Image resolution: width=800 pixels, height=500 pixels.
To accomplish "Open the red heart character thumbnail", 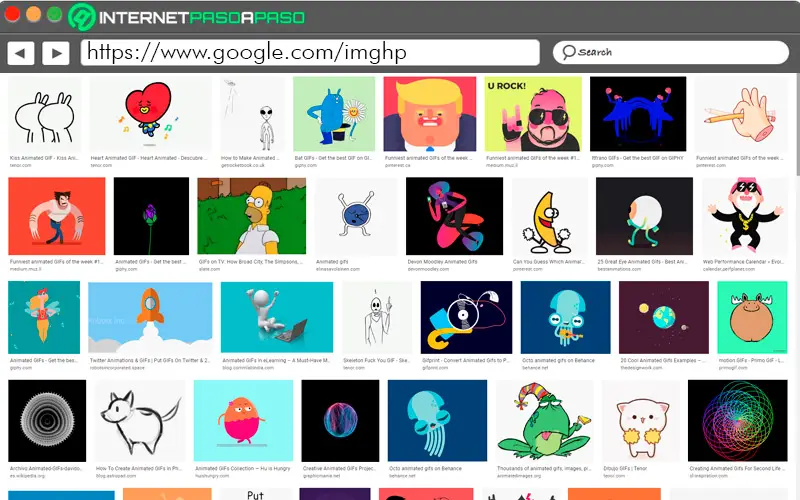I will pos(150,114).
